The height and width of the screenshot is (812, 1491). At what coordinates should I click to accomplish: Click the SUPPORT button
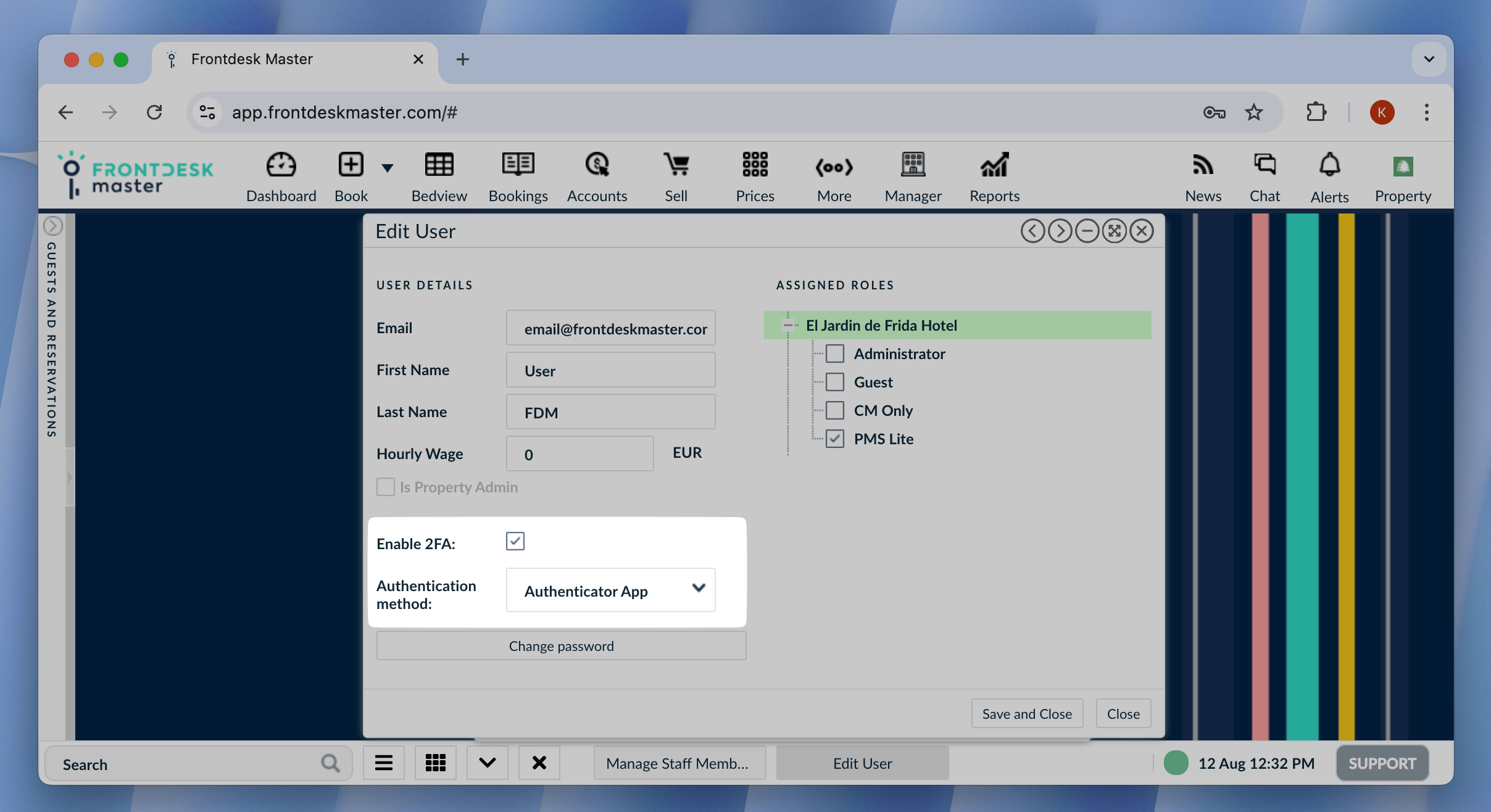[x=1382, y=763]
